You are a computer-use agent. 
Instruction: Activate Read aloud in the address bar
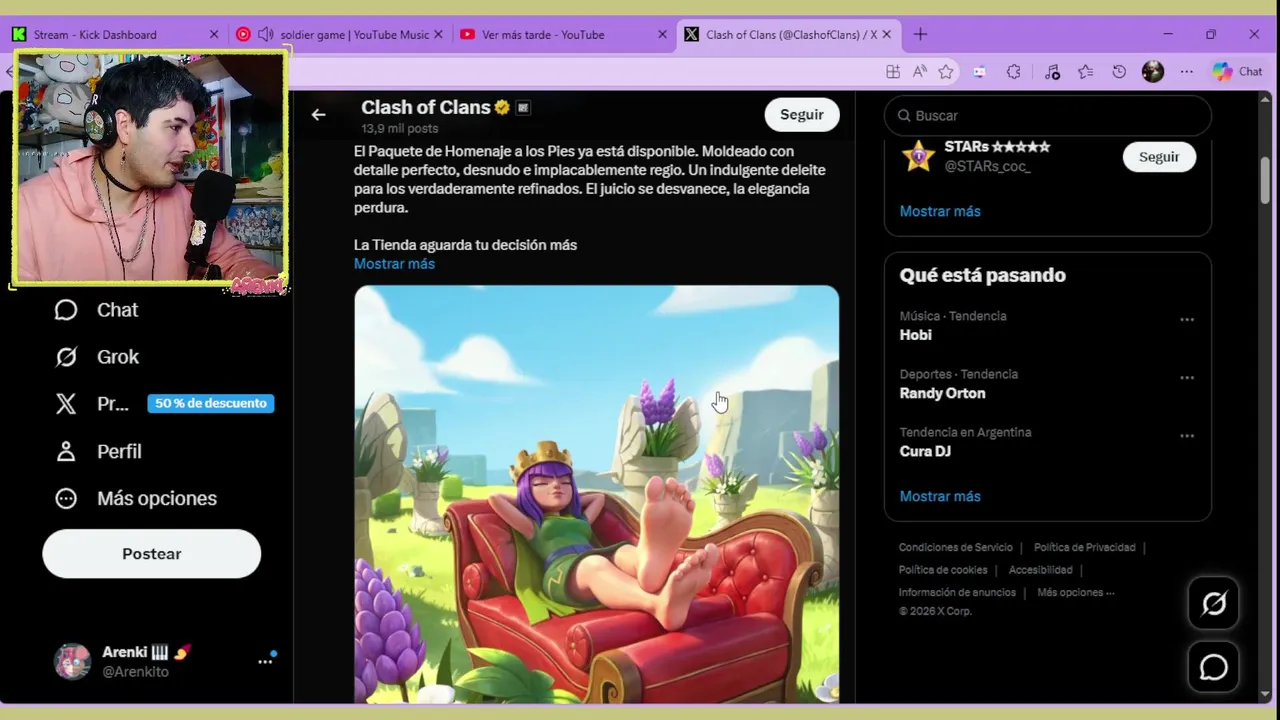(919, 72)
